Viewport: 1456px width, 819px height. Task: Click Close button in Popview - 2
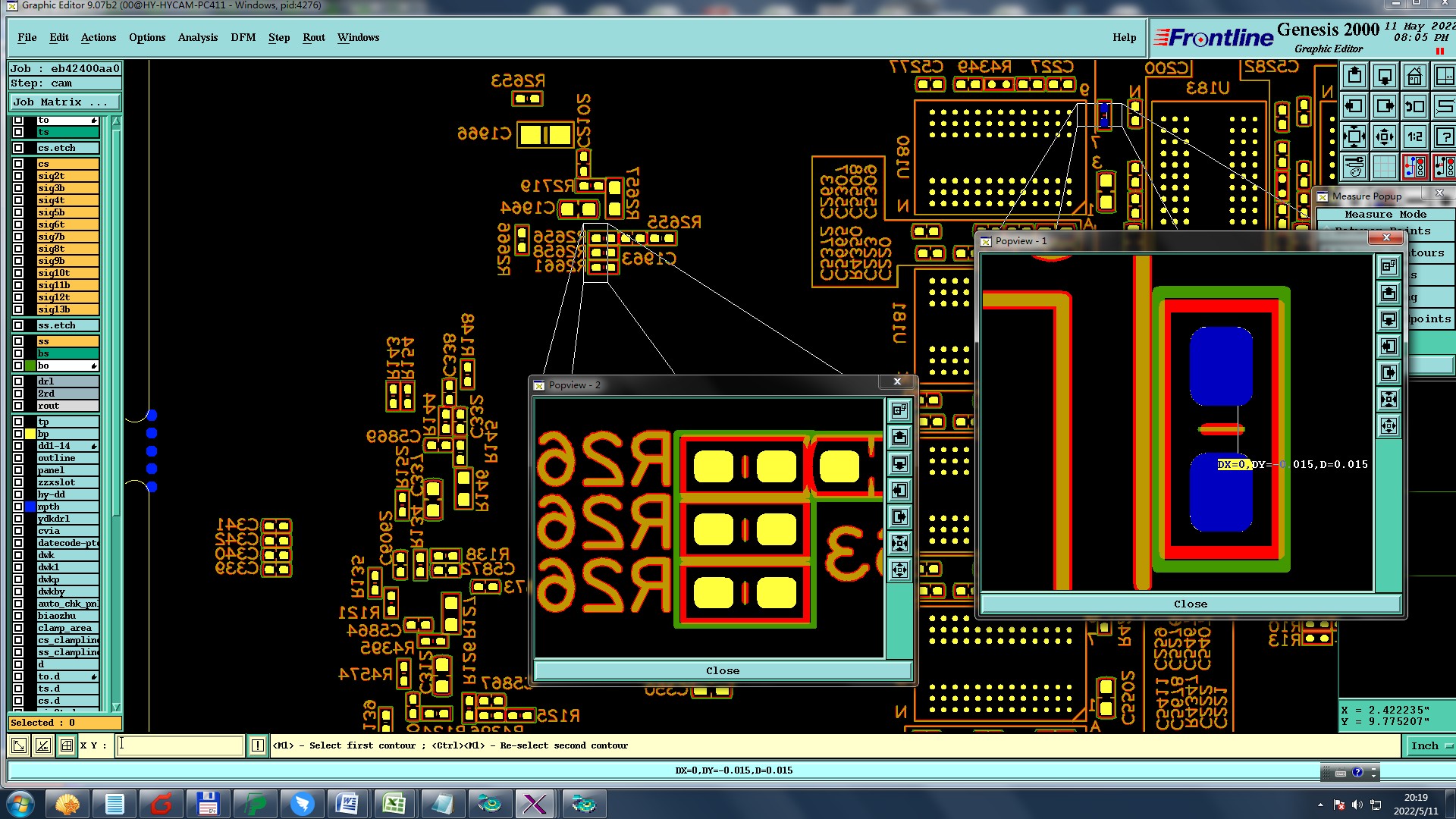coord(723,670)
